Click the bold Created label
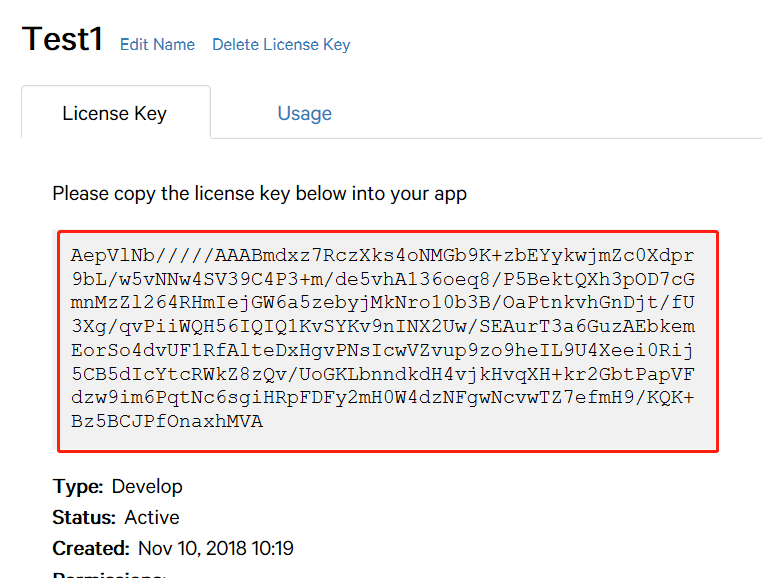The image size is (762, 578). (x=91, y=549)
